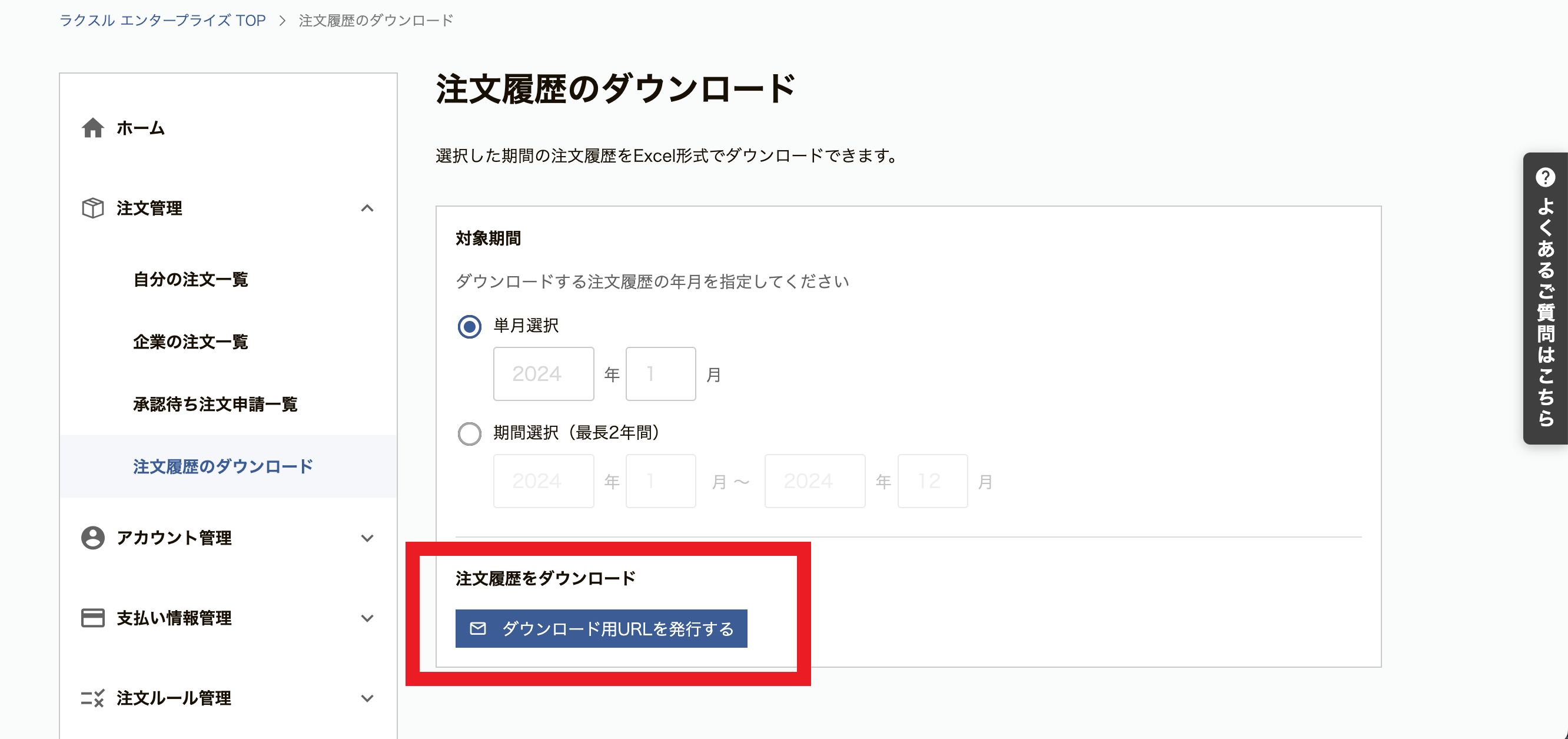This screenshot has width=1568, height=739.
Task: Expand the 支払い情報管理 chevron
Action: tap(367, 618)
